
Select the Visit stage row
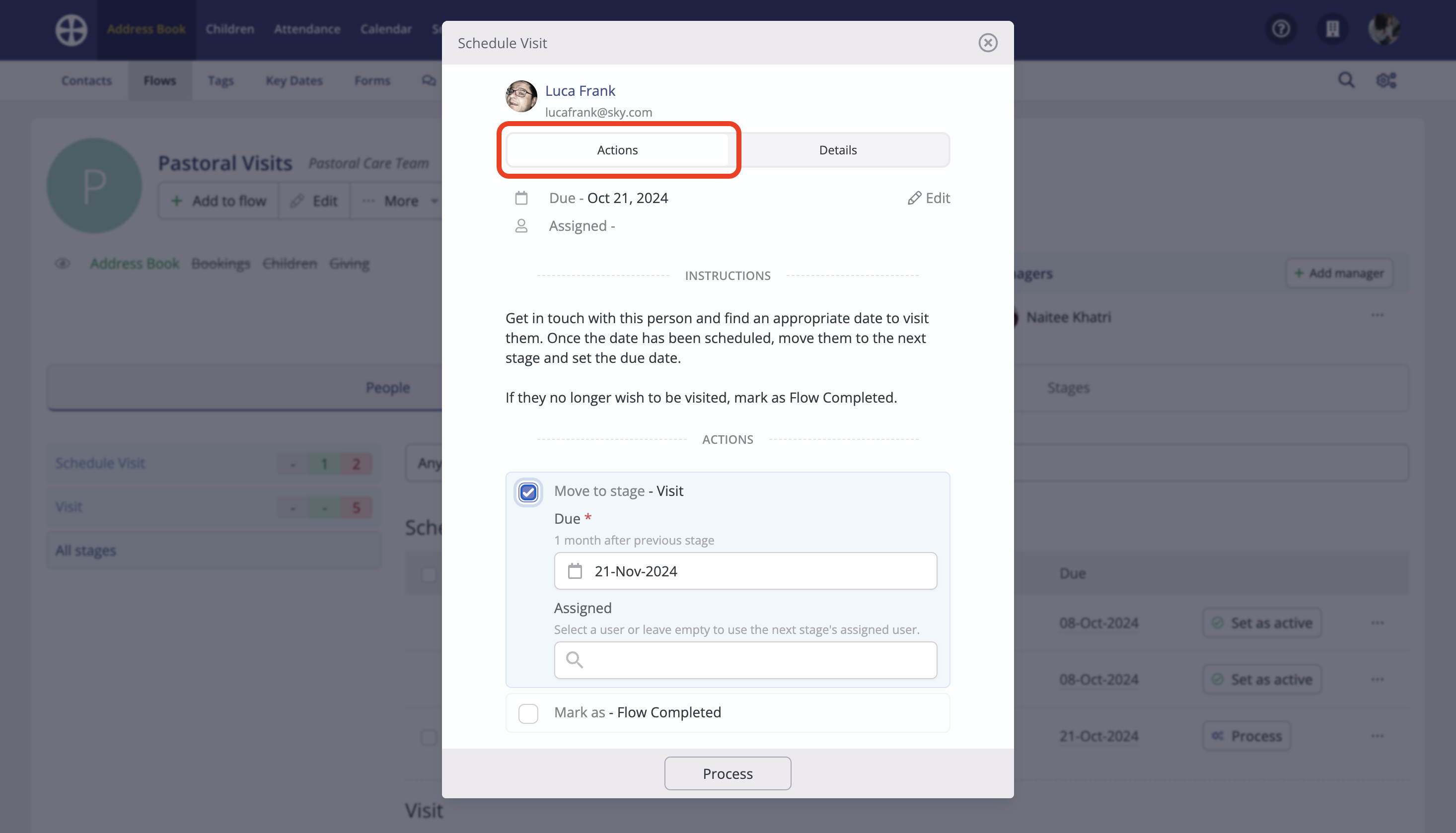click(x=214, y=507)
